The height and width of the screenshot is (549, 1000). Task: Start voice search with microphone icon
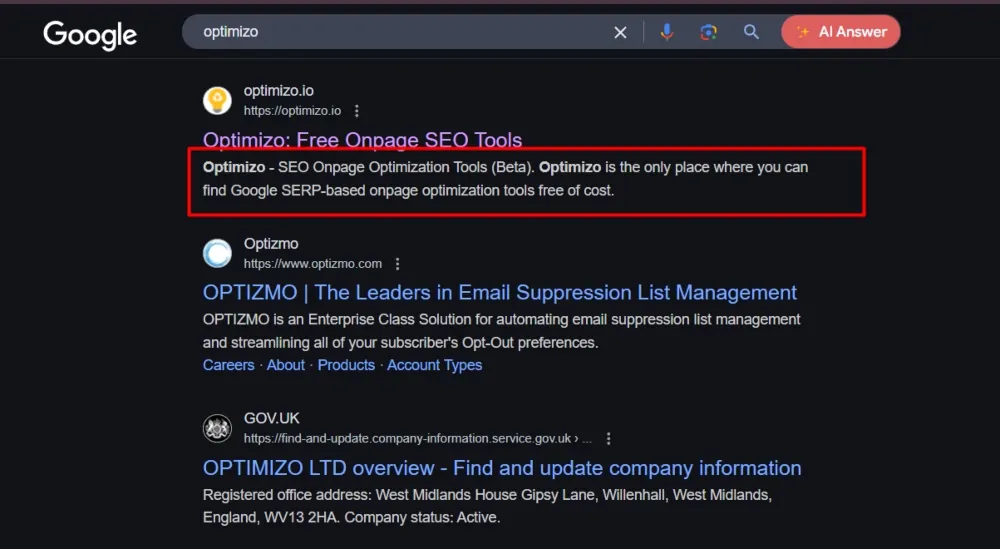667,32
